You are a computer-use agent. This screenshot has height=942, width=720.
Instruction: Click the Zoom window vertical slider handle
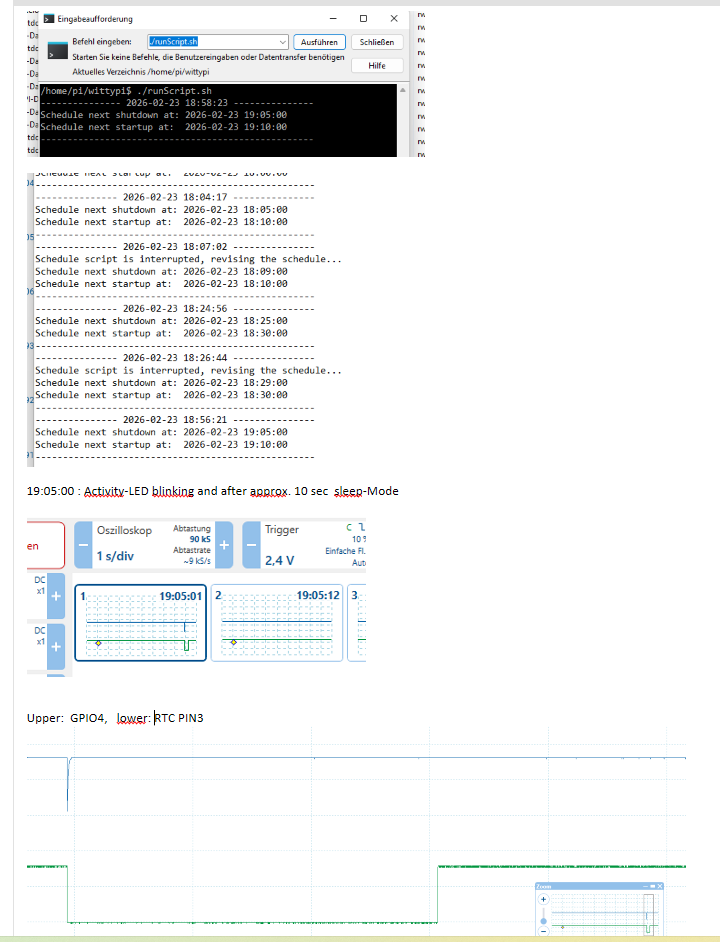(543, 921)
